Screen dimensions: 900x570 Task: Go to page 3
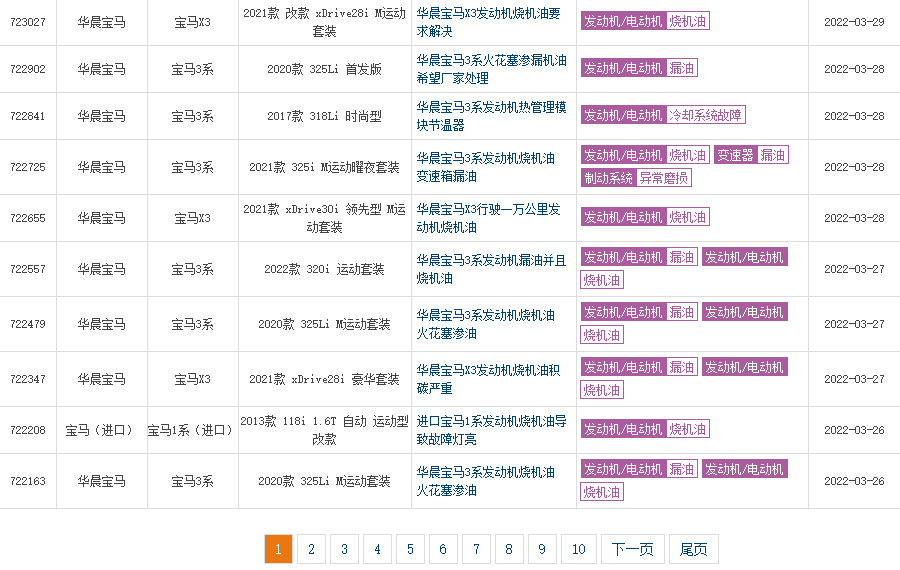pos(344,549)
